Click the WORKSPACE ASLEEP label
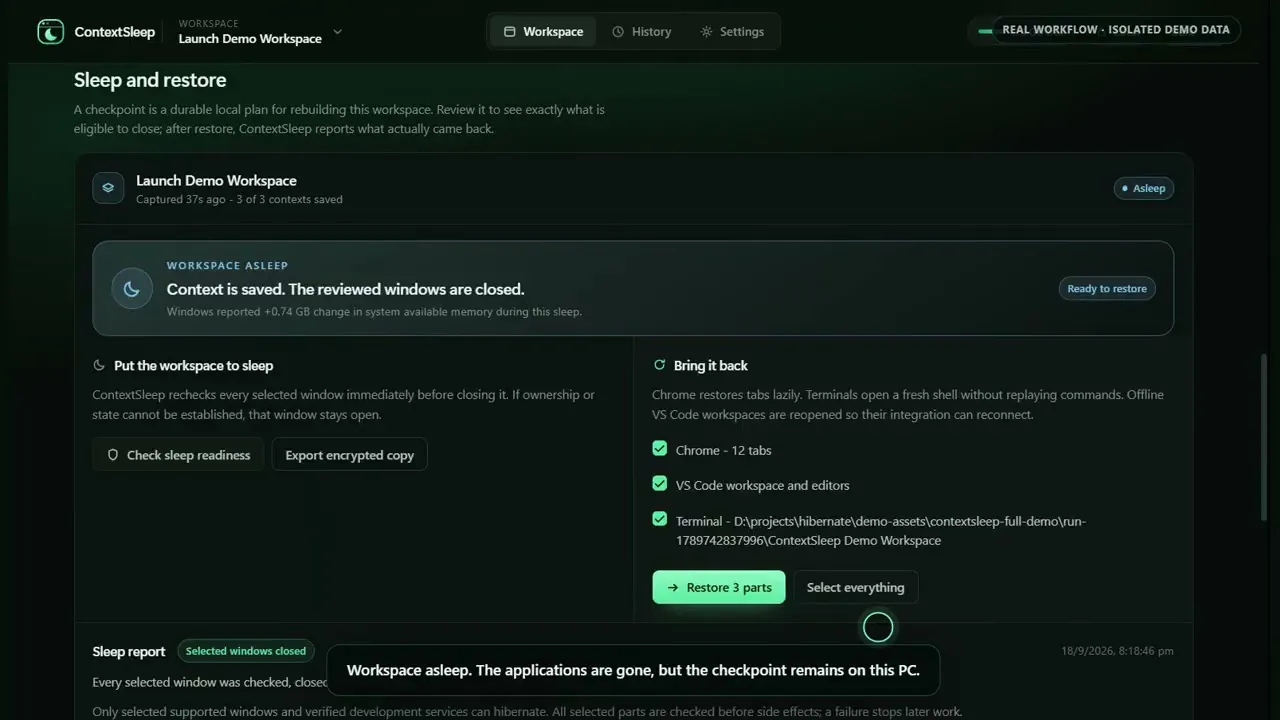The height and width of the screenshot is (720, 1280). 228,266
